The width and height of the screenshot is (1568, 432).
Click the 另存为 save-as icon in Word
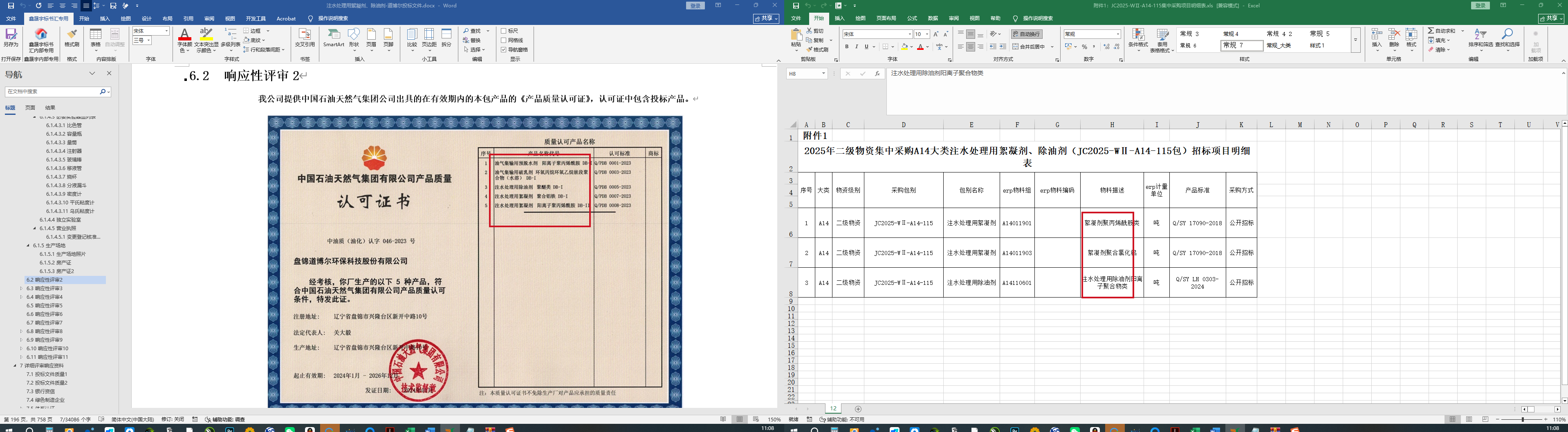11,37
